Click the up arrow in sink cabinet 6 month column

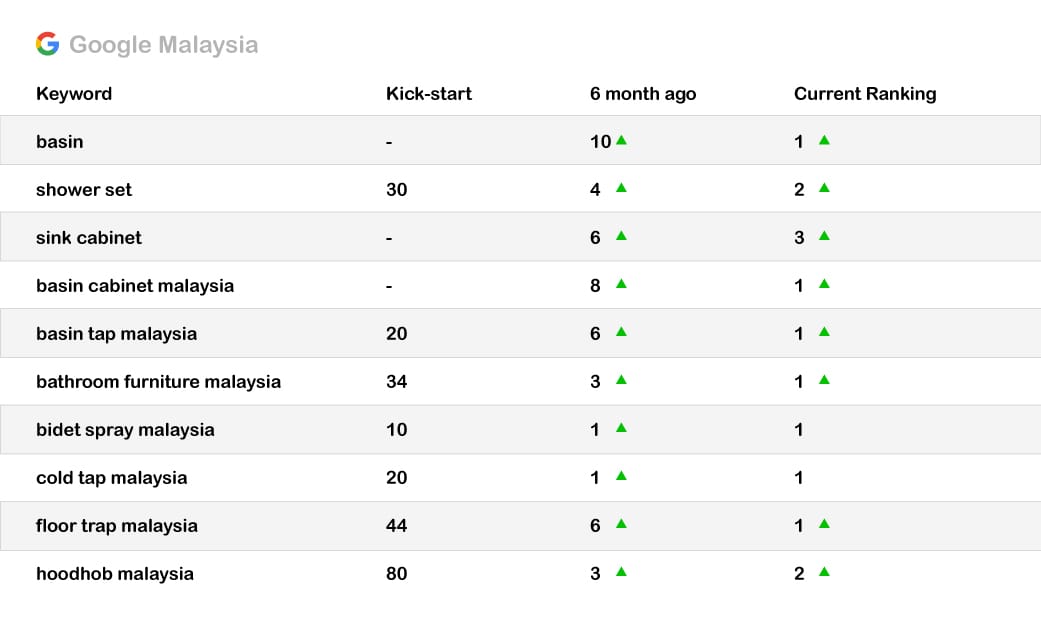click(621, 236)
